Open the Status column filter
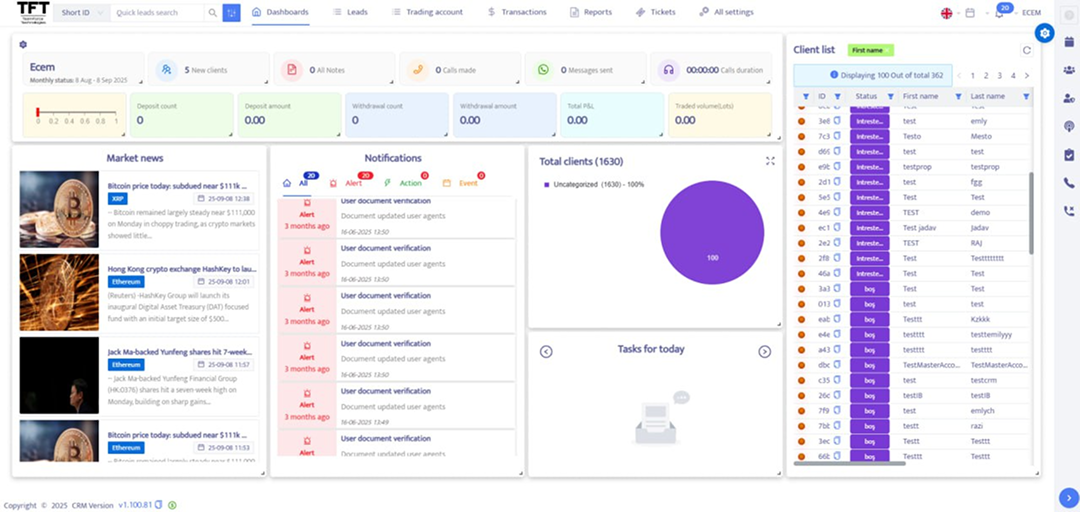 (890, 96)
